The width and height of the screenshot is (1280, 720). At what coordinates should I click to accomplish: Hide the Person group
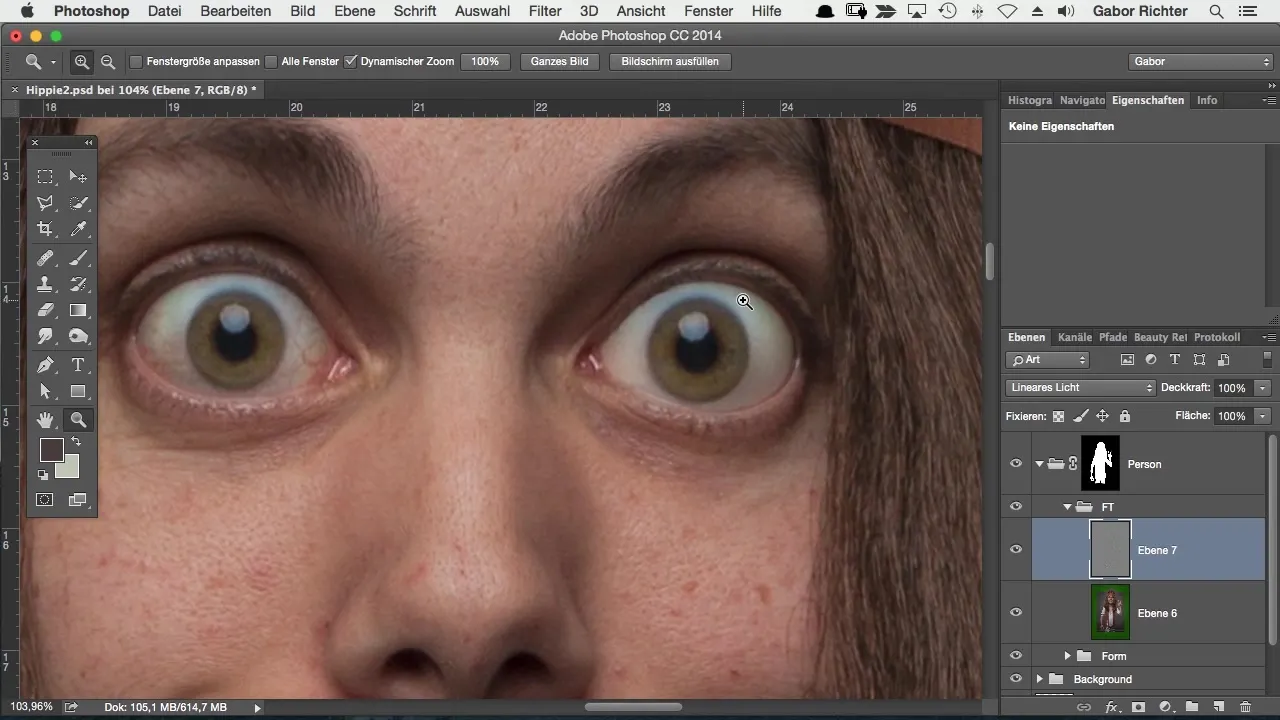(1016, 464)
